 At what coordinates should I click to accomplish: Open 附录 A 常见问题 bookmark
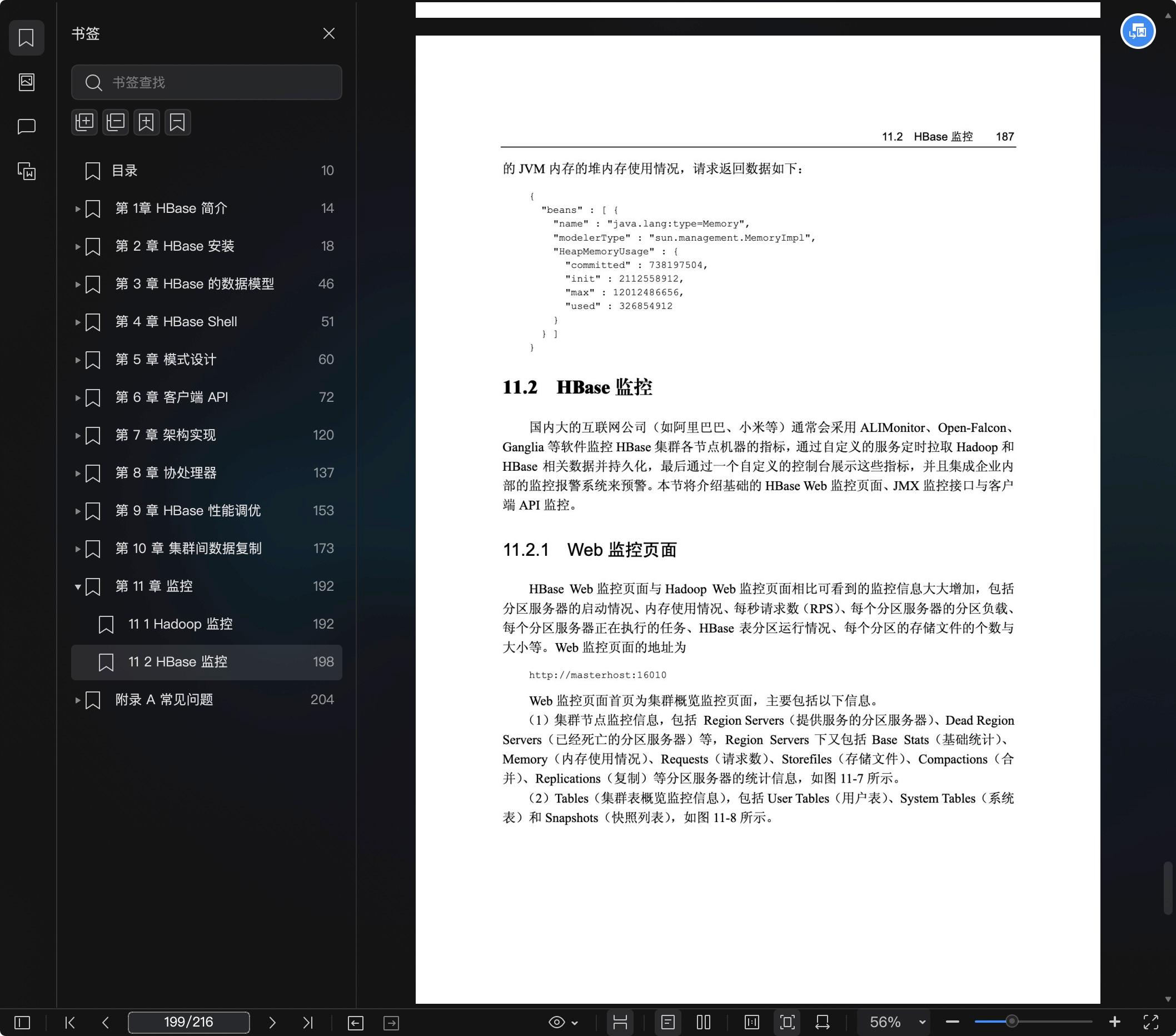(207, 700)
